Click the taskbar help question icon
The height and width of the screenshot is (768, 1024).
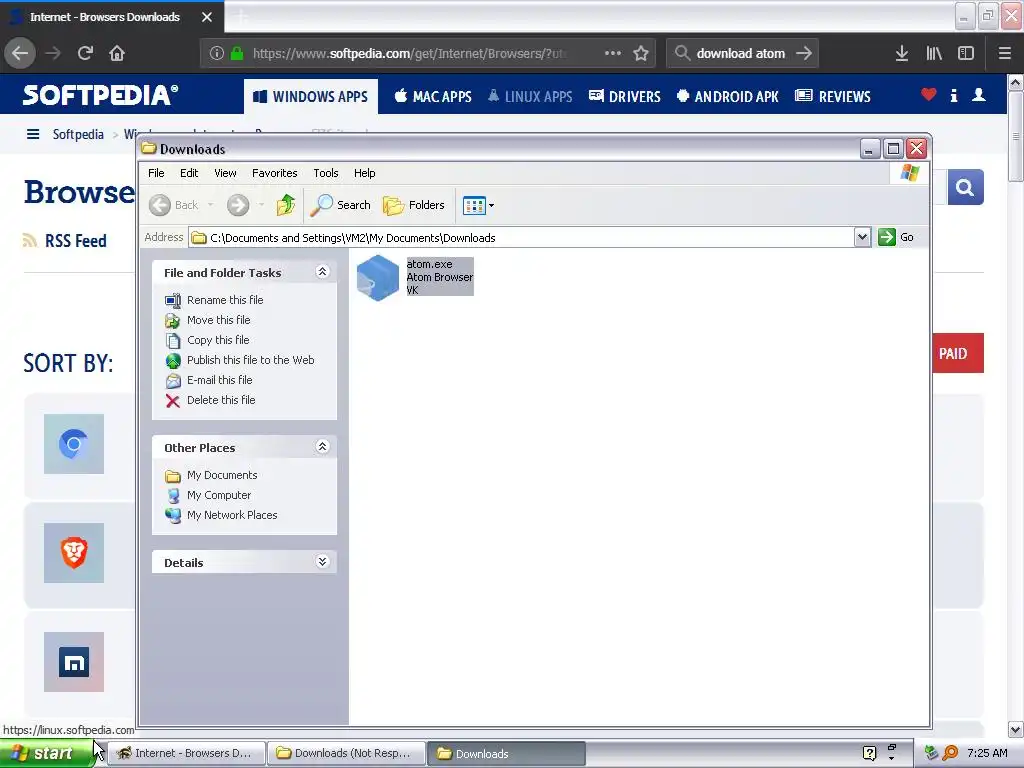click(x=869, y=753)
